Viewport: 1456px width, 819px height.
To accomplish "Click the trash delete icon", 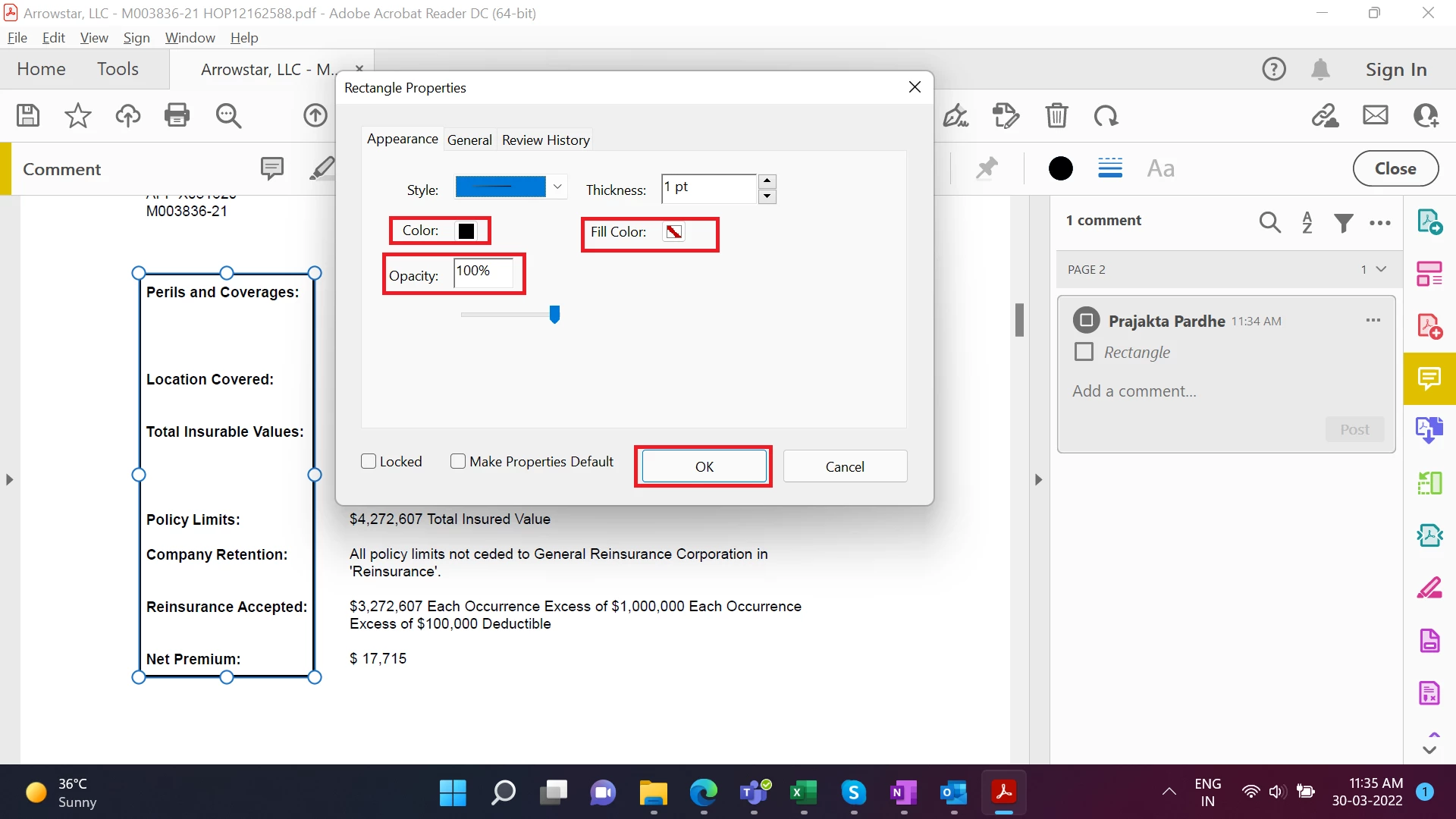I will [x=1056, y=115].
